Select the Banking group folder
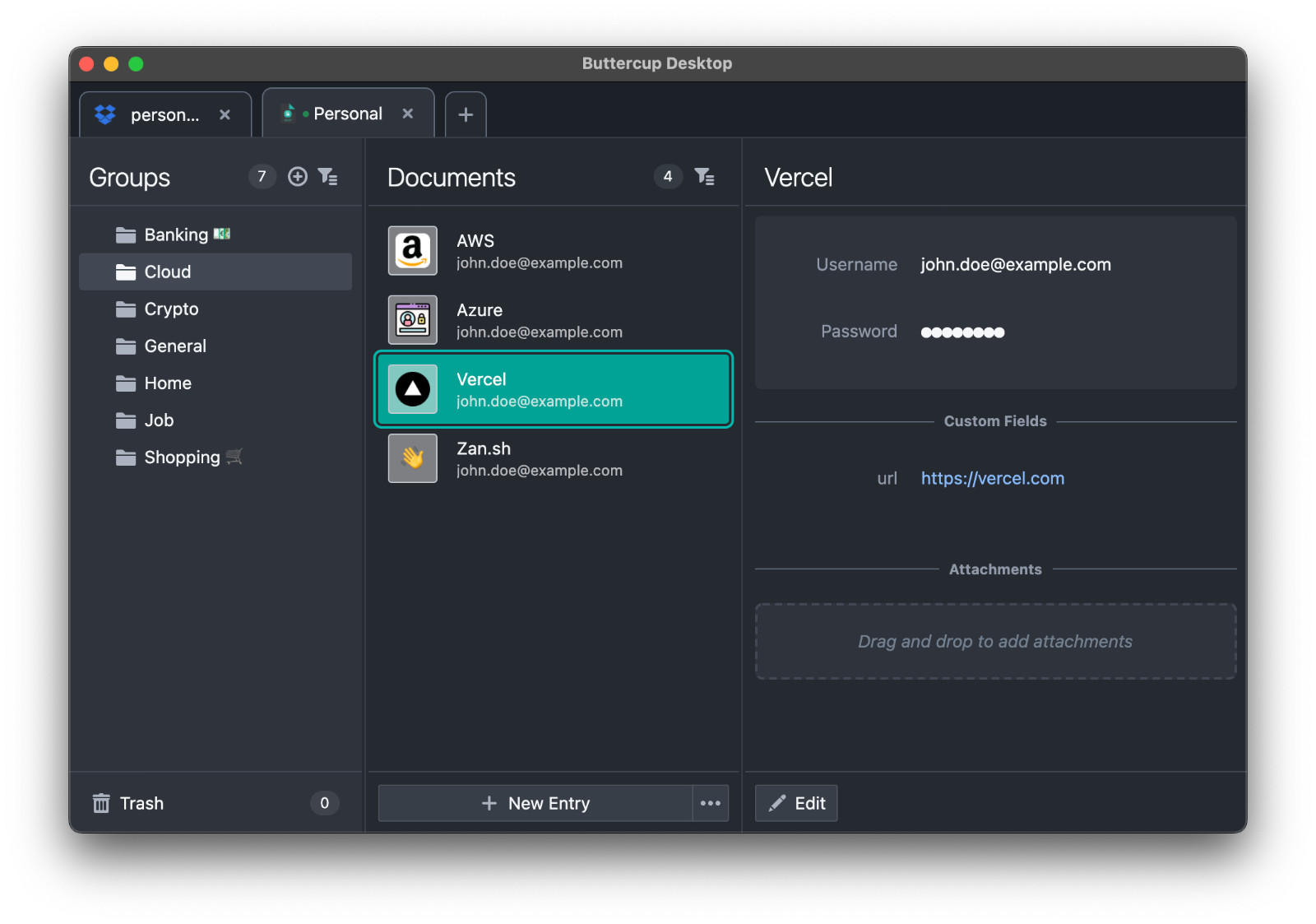This screenshot has width=1316, height=924. pos(215,234)
